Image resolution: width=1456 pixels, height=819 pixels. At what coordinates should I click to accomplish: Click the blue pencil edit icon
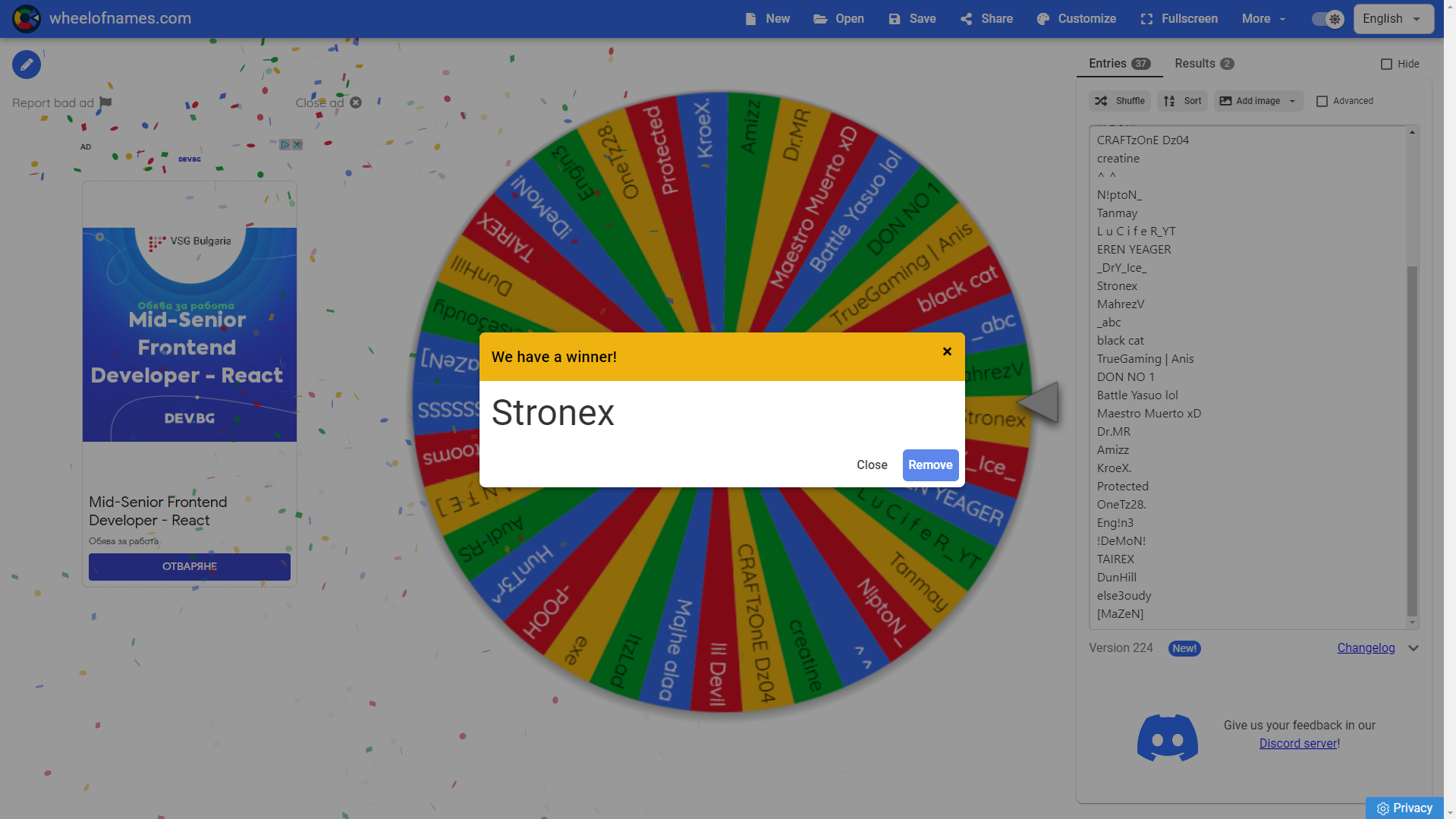click(27, 65)
